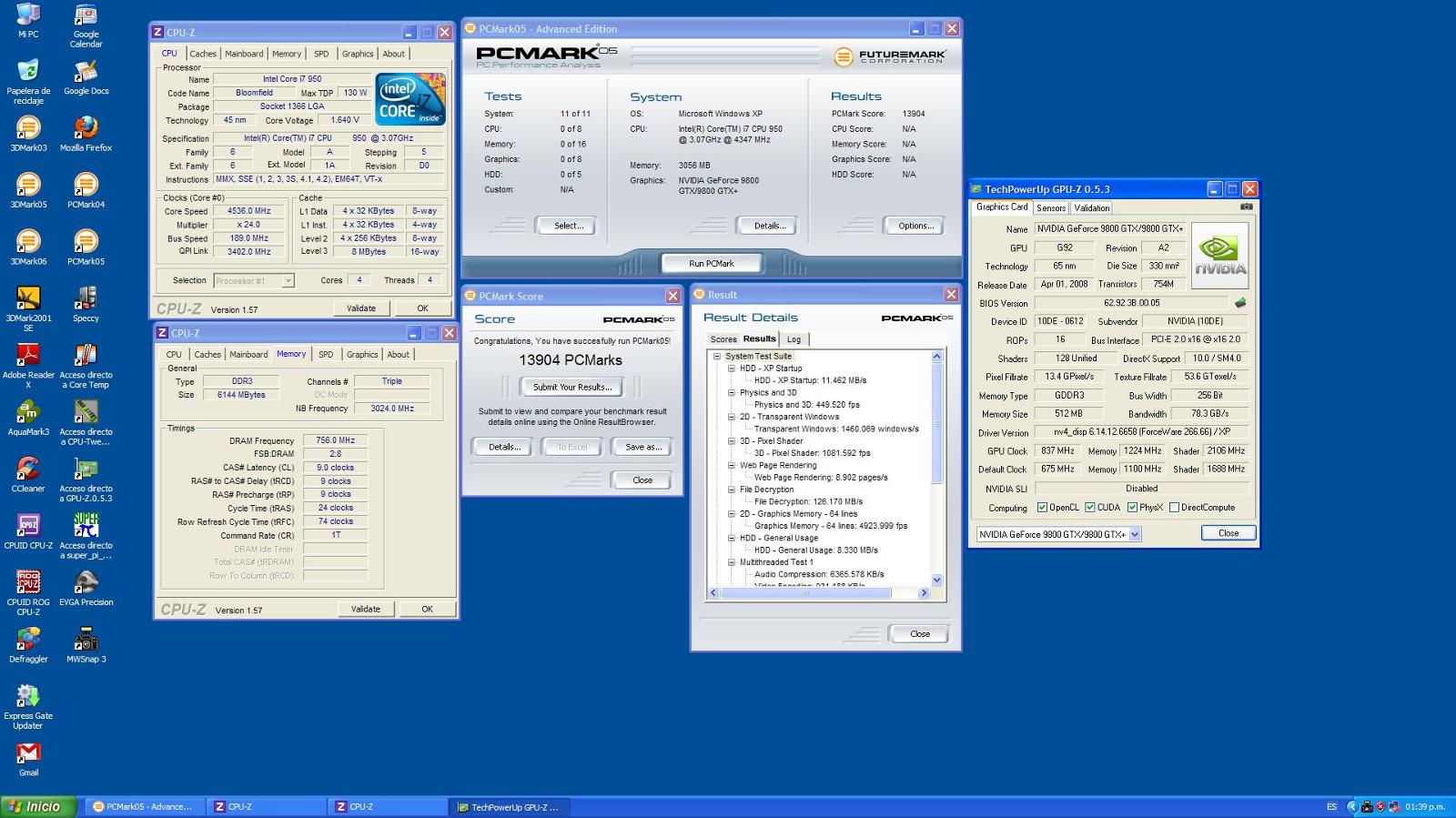Collapse 3D - Pixel Shader node
This screenshot has width=1456, height=818.
pyautogui.click(x=732, y=441)
